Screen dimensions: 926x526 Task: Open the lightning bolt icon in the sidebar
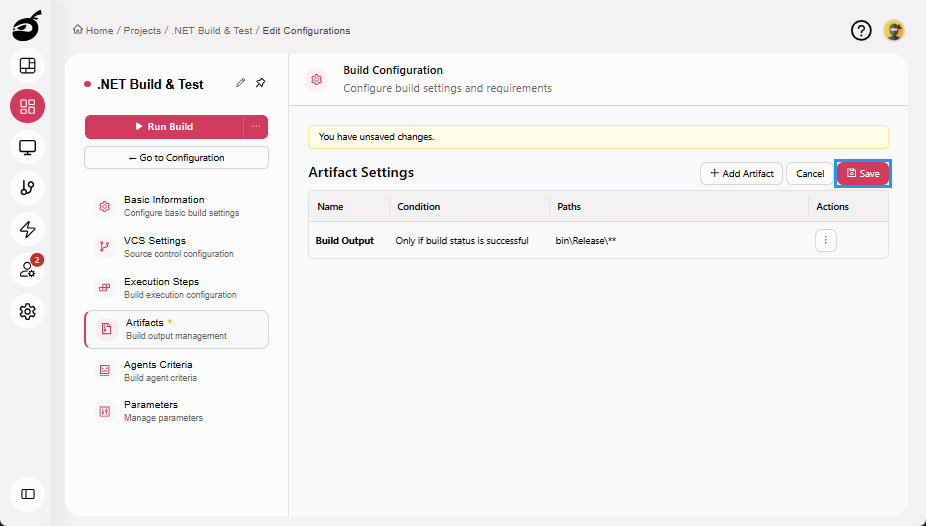click(x=27, y=229)
